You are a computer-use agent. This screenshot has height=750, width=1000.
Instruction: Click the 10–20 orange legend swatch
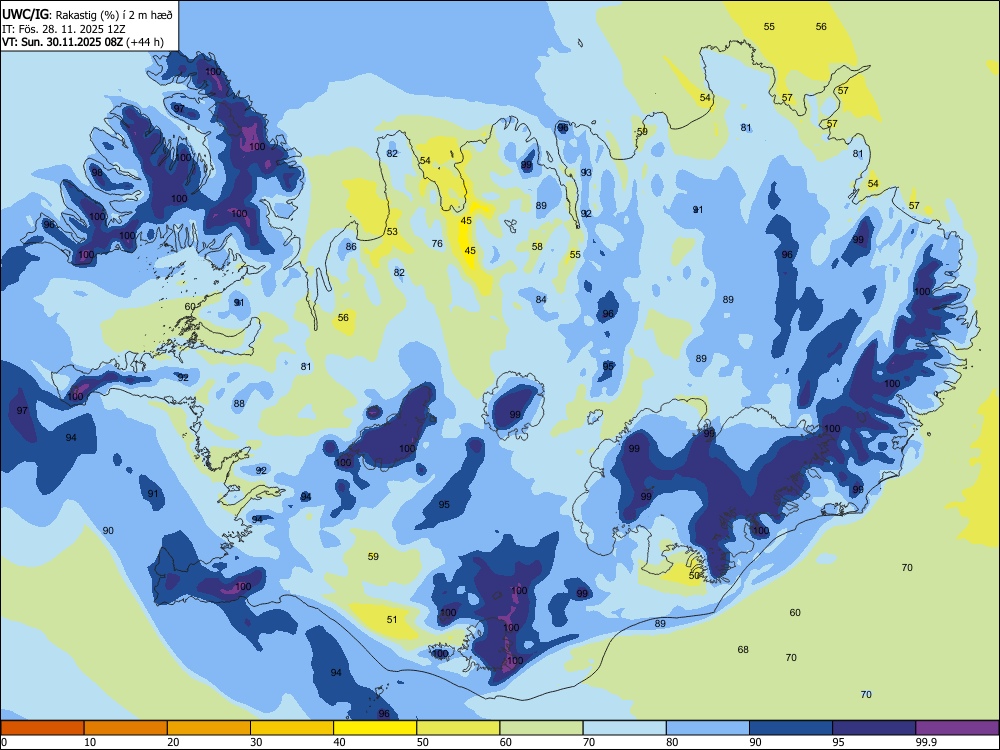126,728
